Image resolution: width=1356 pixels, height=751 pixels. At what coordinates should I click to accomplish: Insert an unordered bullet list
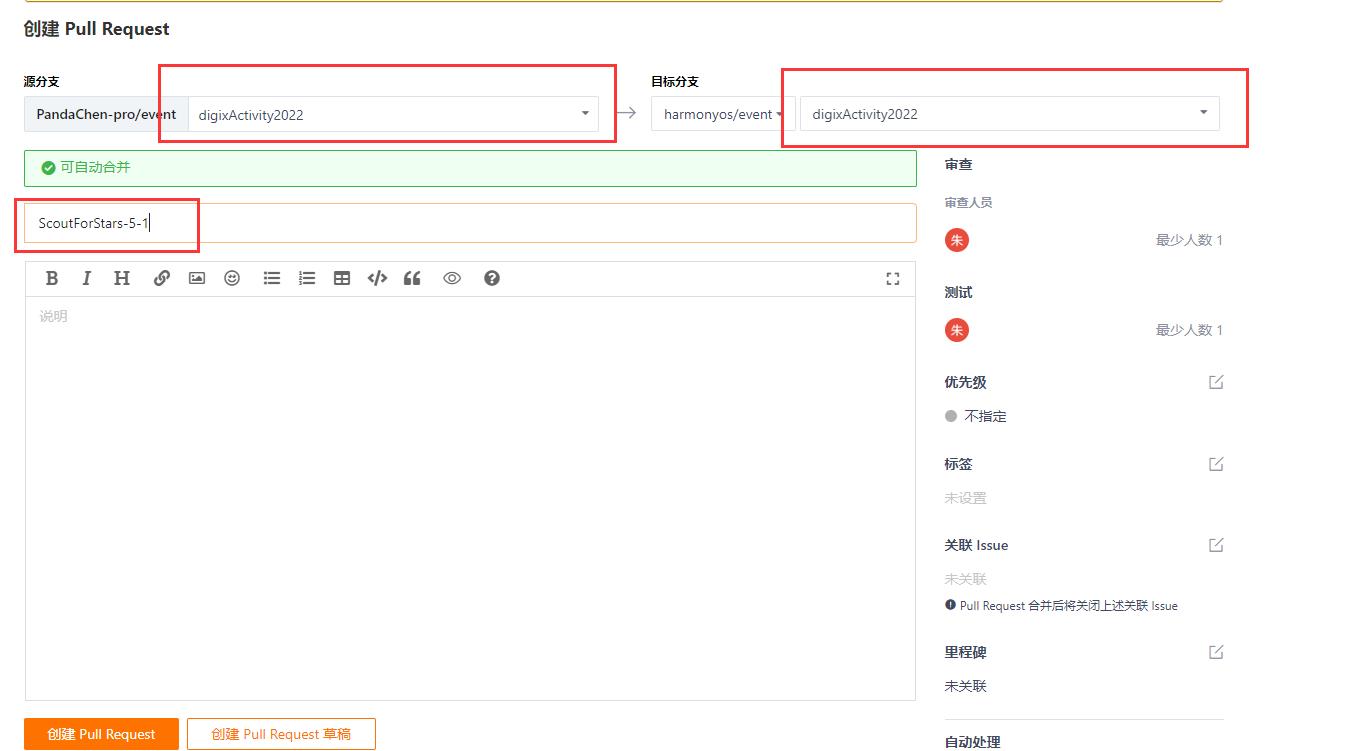coord(272,279)
